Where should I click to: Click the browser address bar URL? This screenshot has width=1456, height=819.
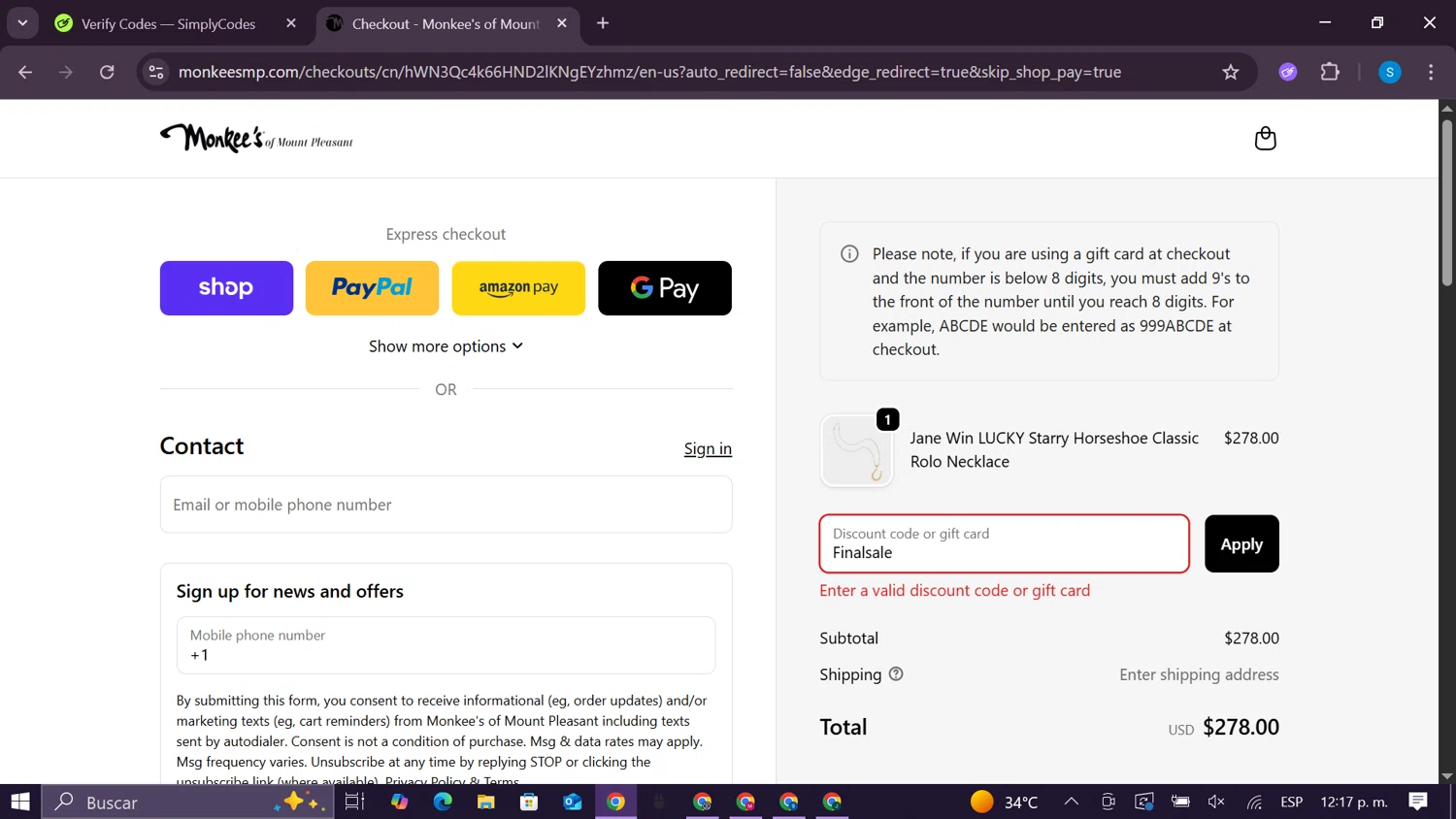(649, 72)
